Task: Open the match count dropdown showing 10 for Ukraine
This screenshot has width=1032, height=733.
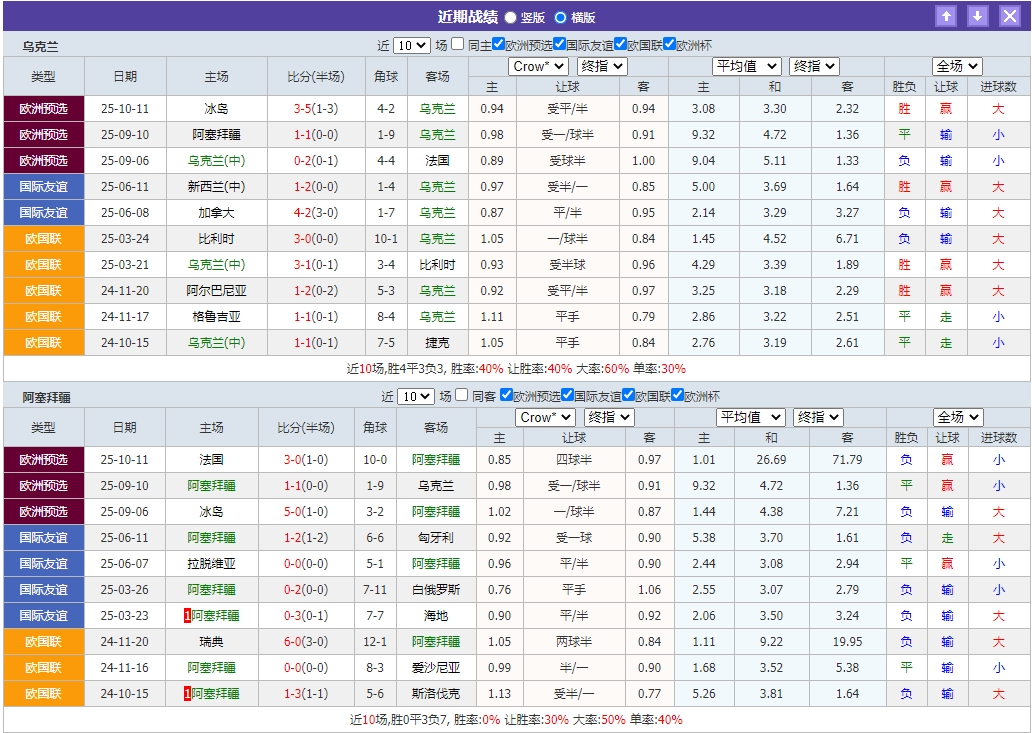Action: tap(414, 43)
